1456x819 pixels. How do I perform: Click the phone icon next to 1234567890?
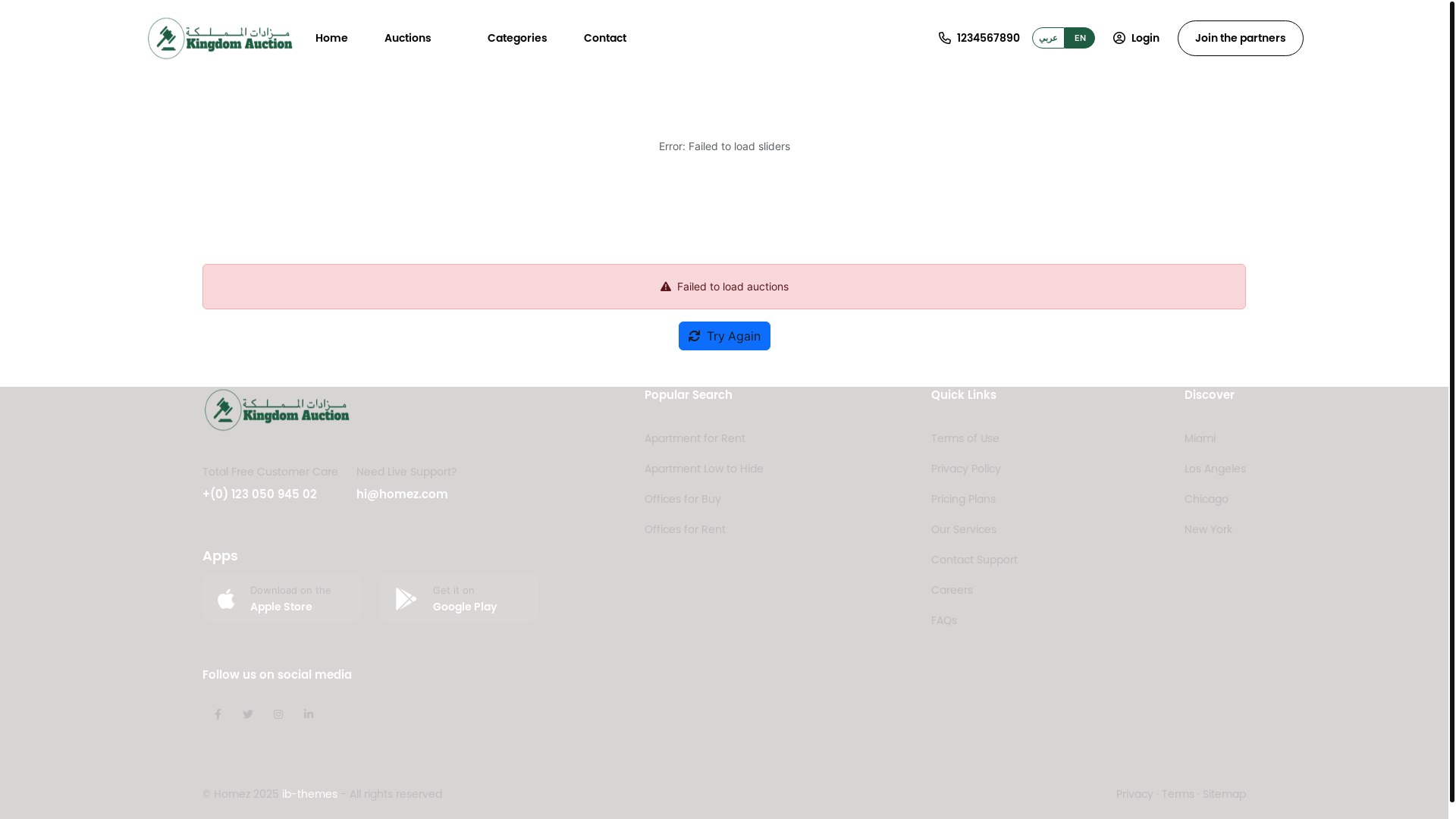pyautogui.click(x=944, y=38)
